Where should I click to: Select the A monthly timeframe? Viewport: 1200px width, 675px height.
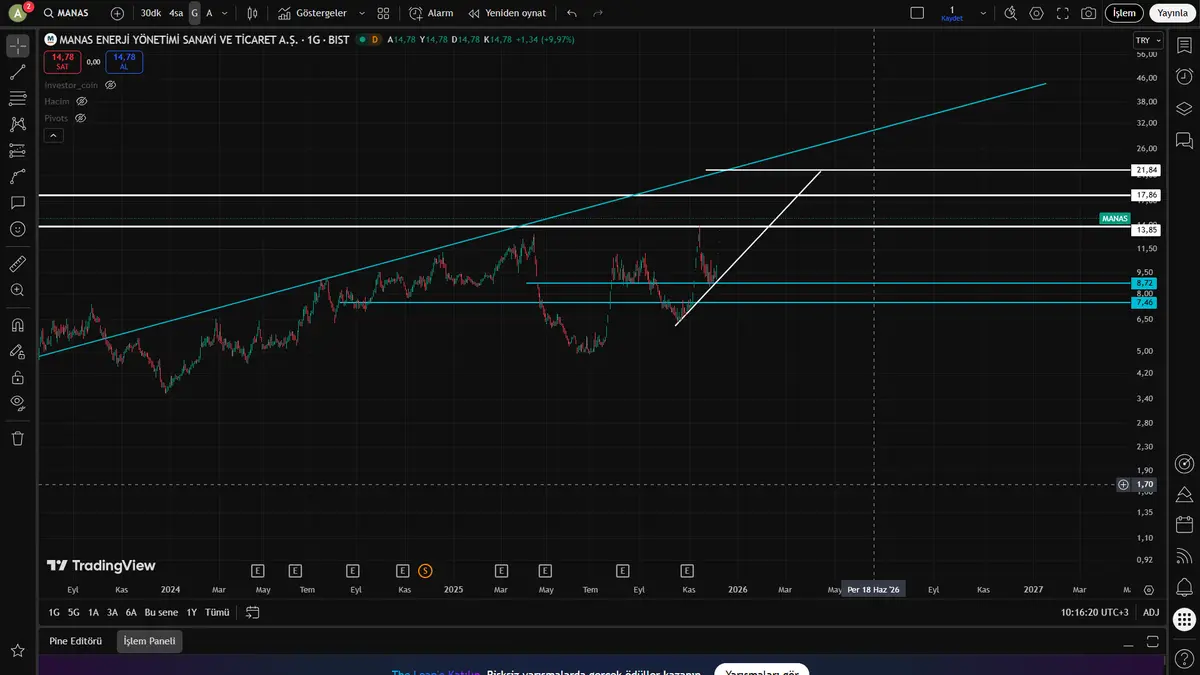[x=209, y=13]
